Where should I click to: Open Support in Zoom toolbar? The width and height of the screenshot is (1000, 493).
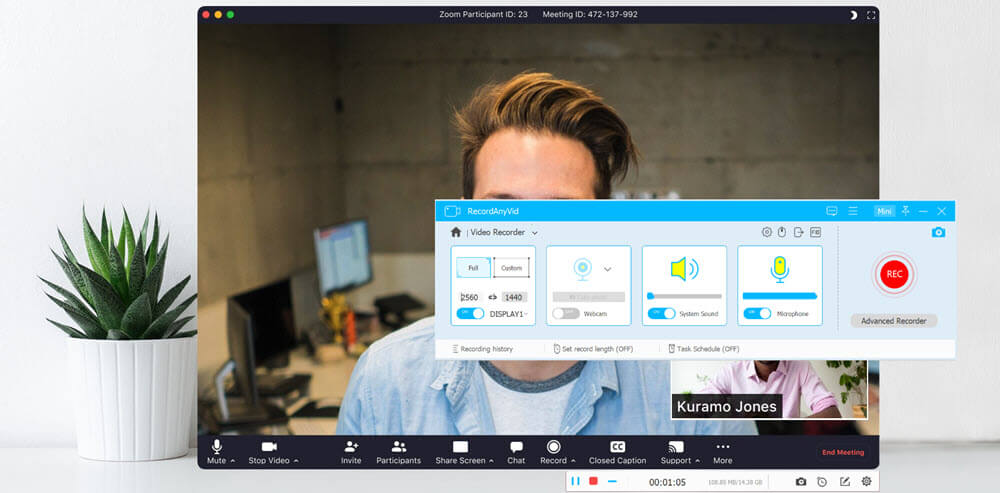coord(675,452)
